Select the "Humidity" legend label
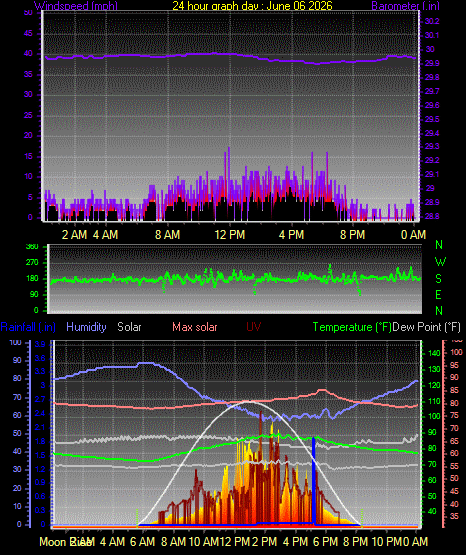 click(x=86, y=327)
